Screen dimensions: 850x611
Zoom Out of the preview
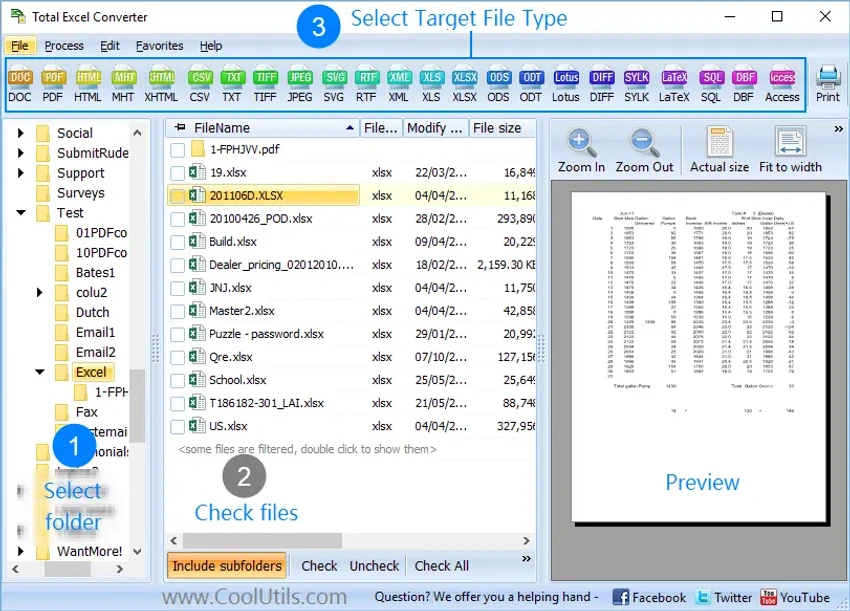[644, 151]
